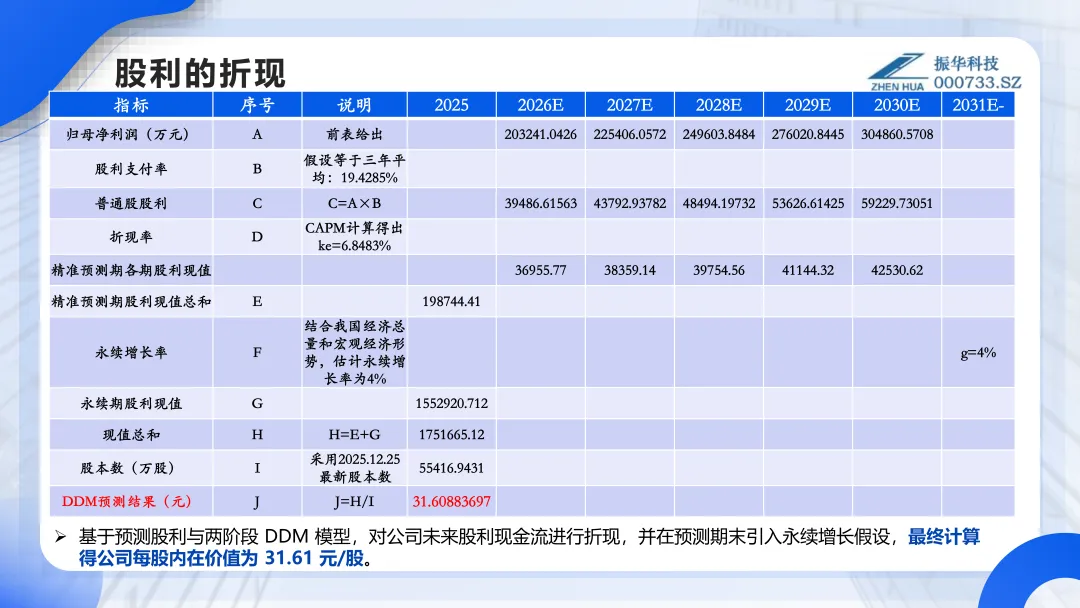
Task: Click the payout ratio 19.4285% note
Action: click(354, 169)
